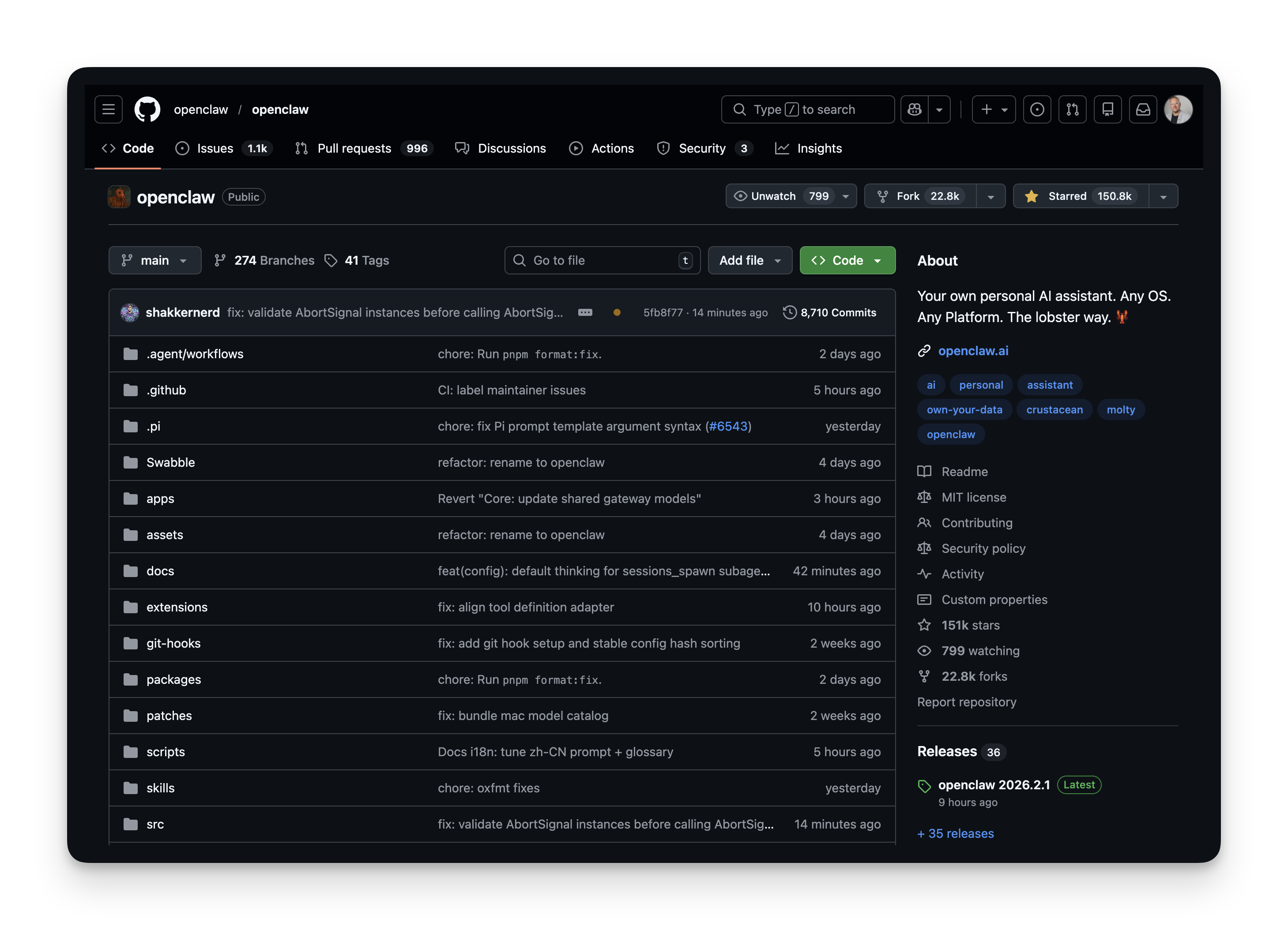Open the extensions folder
The width and height of the screenshot is (1288, 930).
(x=177, y=607)
